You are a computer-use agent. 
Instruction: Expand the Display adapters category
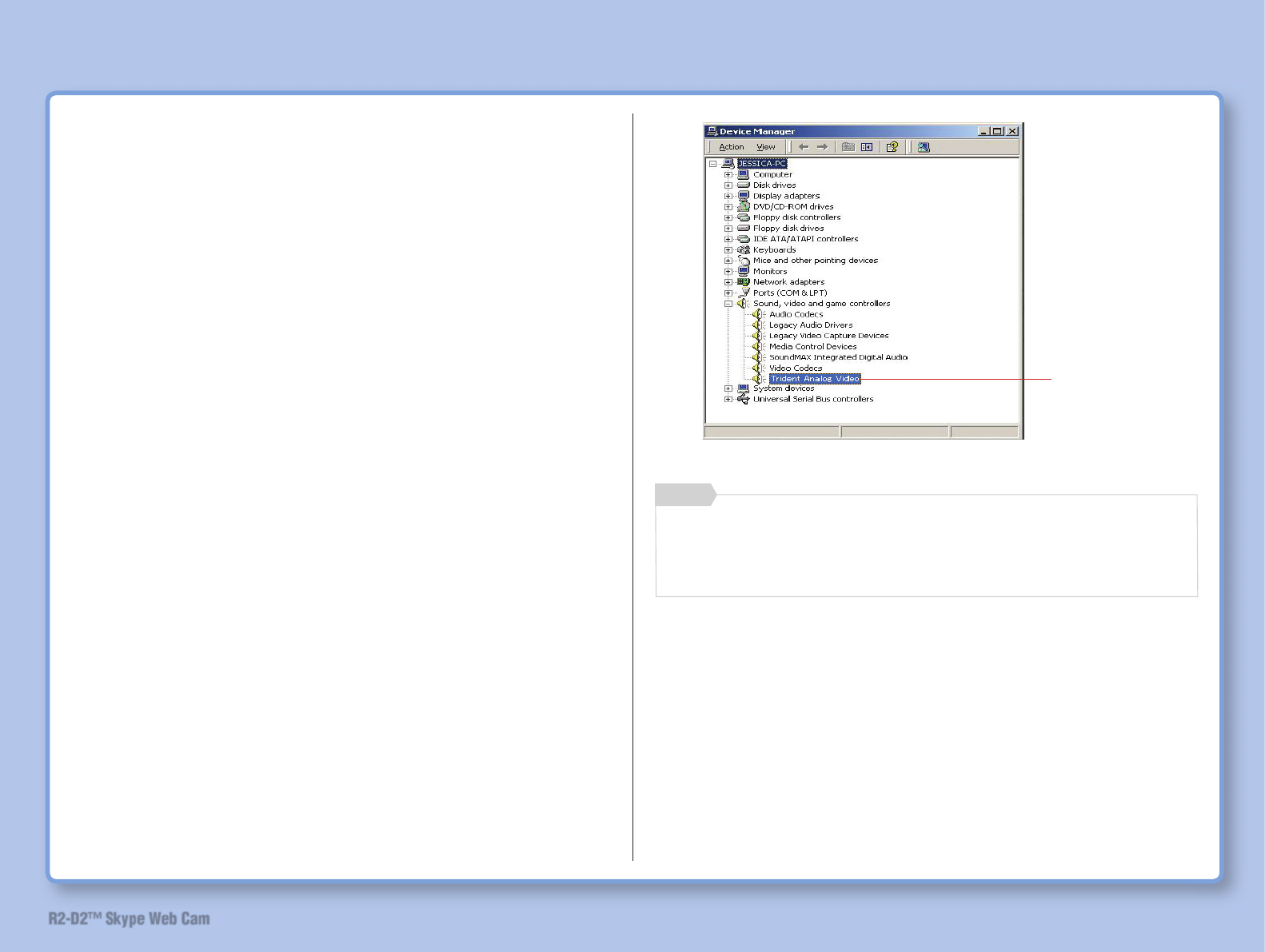[x=728, y=196]
